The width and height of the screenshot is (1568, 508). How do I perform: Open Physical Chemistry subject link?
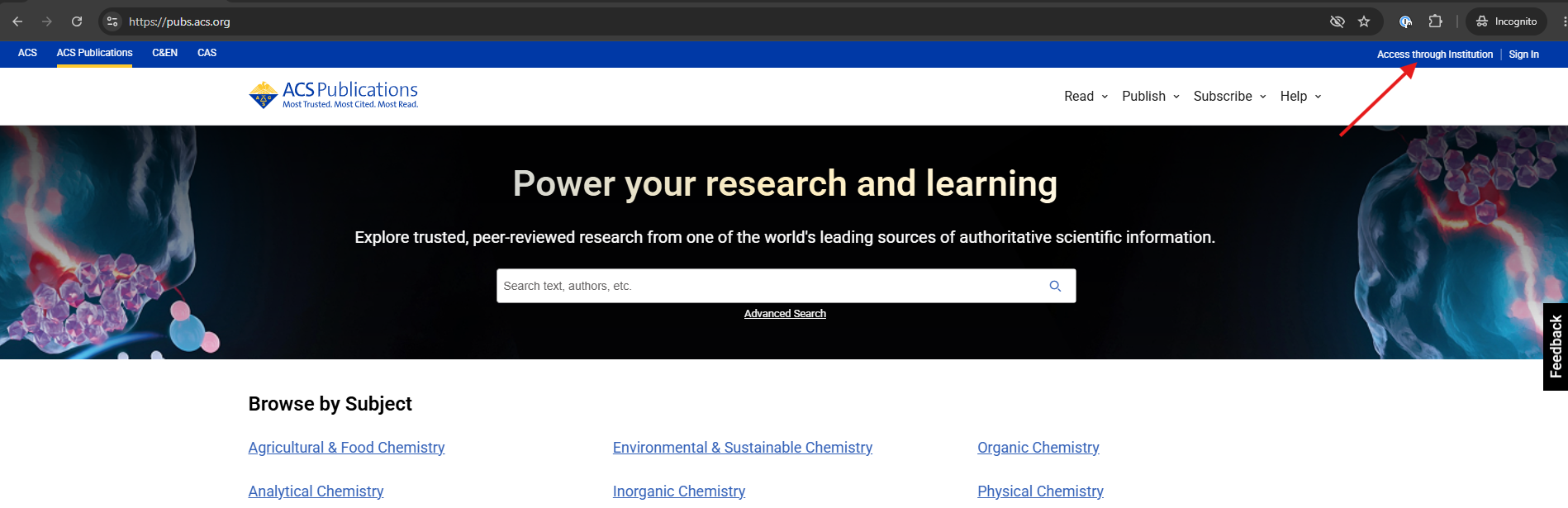1040,491
